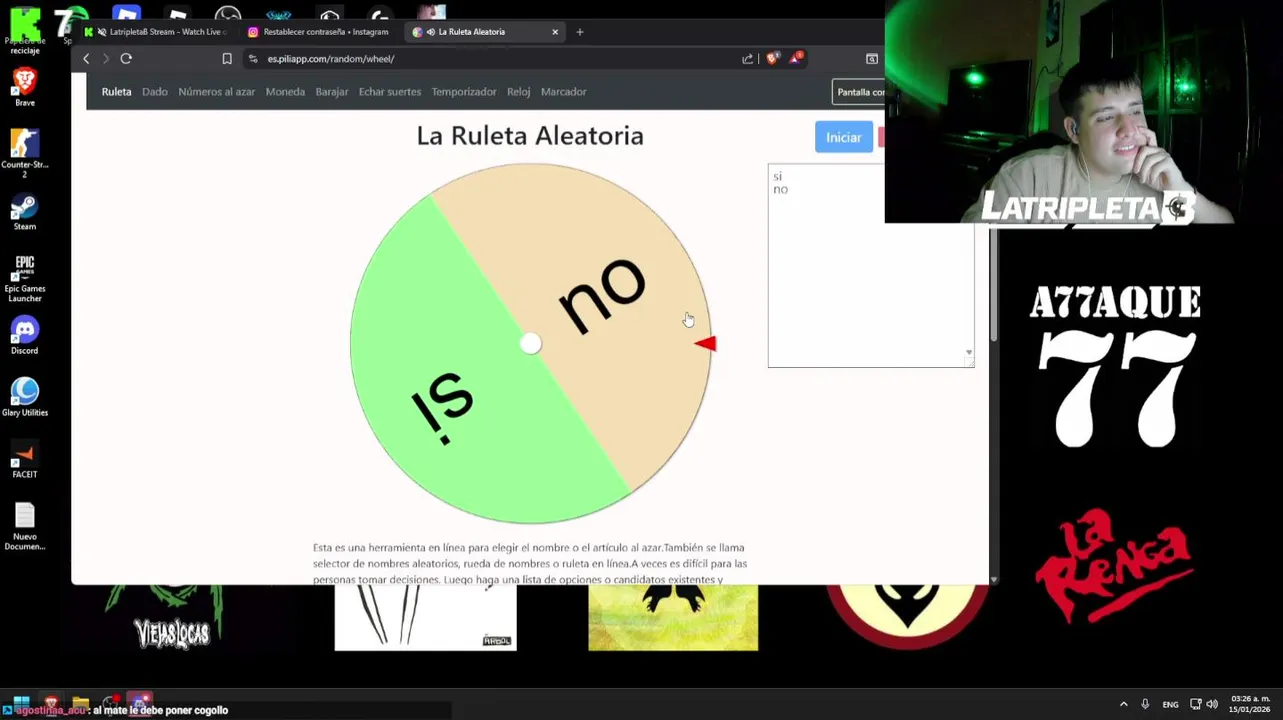This screenshot has height=720, width=1283.
Task: Launch the Steam desktop shortcut
Action: [25, 212]
